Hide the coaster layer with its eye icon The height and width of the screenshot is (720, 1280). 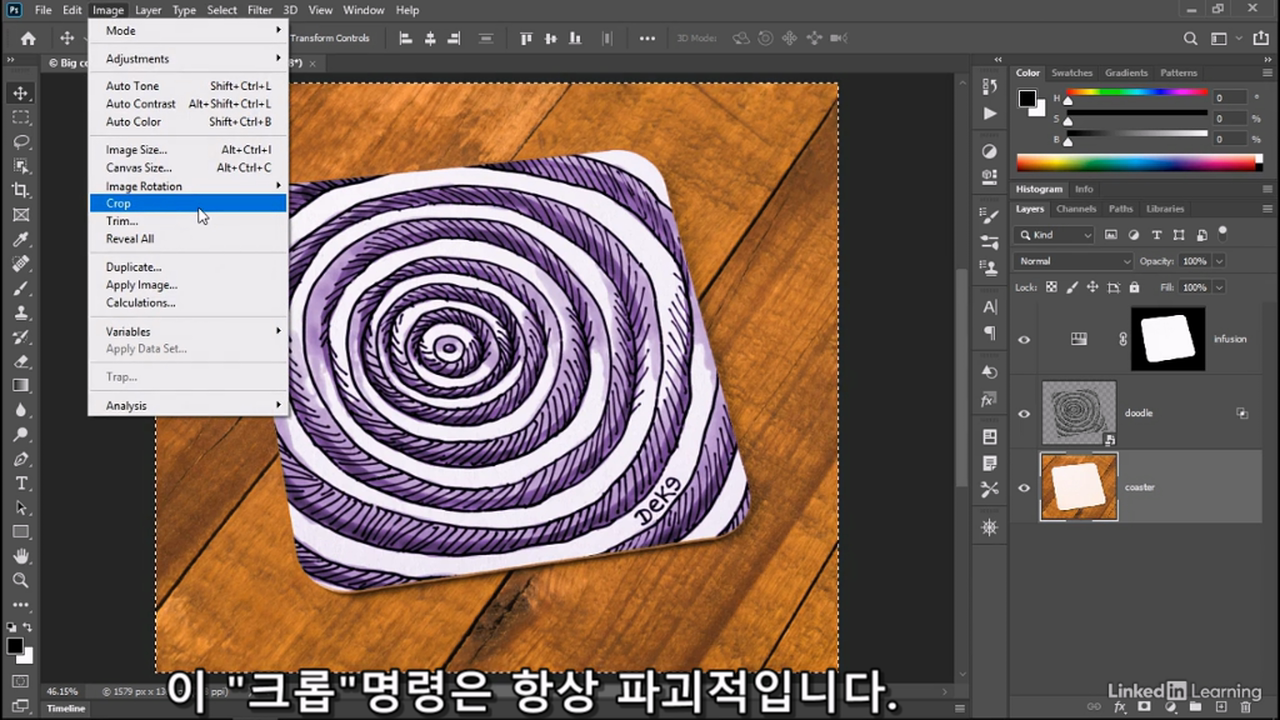(x=1024, y=487)
